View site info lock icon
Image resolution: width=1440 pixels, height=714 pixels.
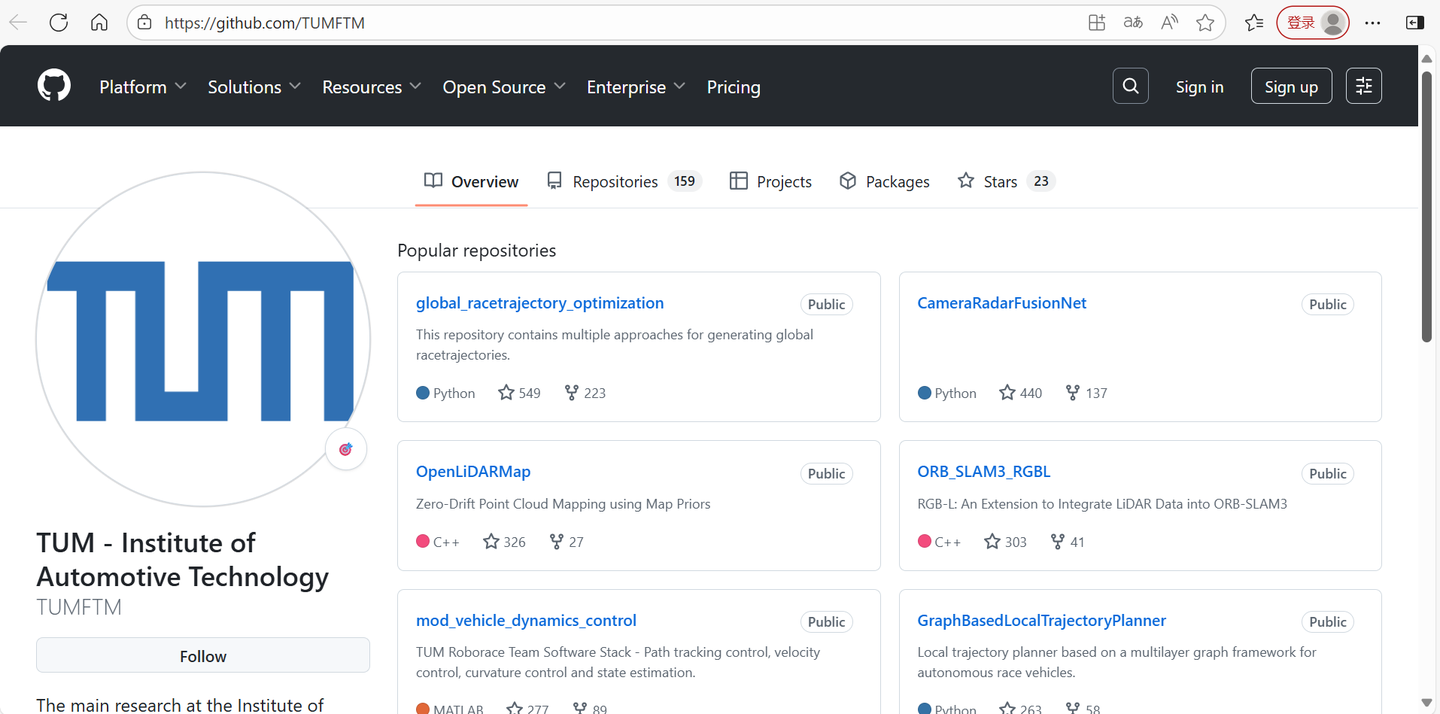pos(145,22)
